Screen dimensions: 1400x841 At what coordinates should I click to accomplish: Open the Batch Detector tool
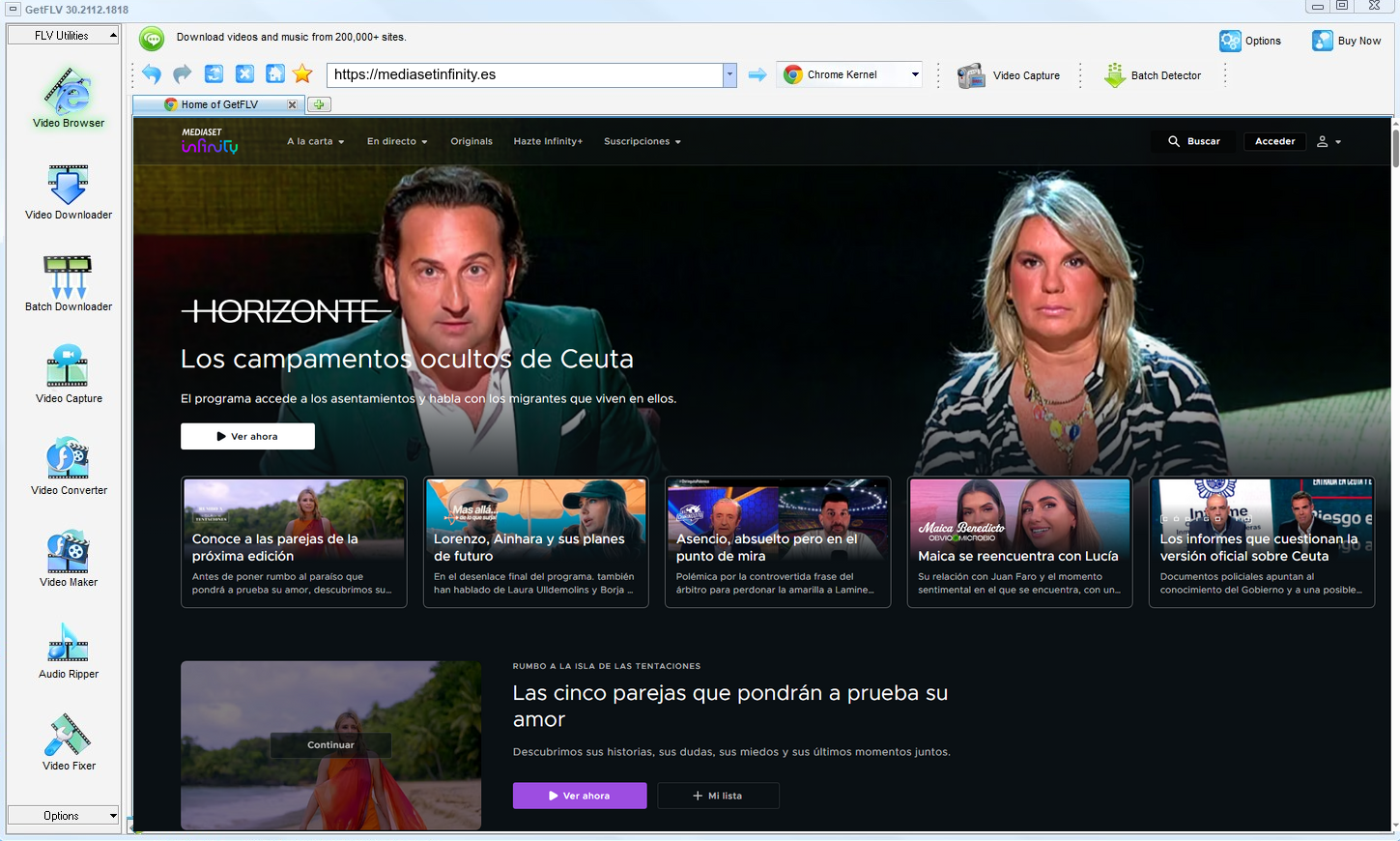(x=1153, y=75)
